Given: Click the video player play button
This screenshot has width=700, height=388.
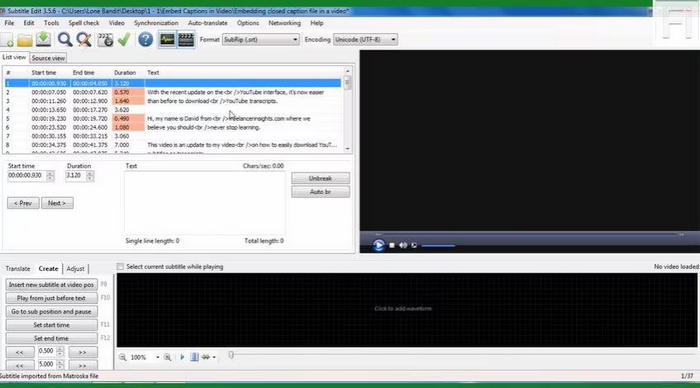Looking at the screenshot, I should tap(378, 245).
